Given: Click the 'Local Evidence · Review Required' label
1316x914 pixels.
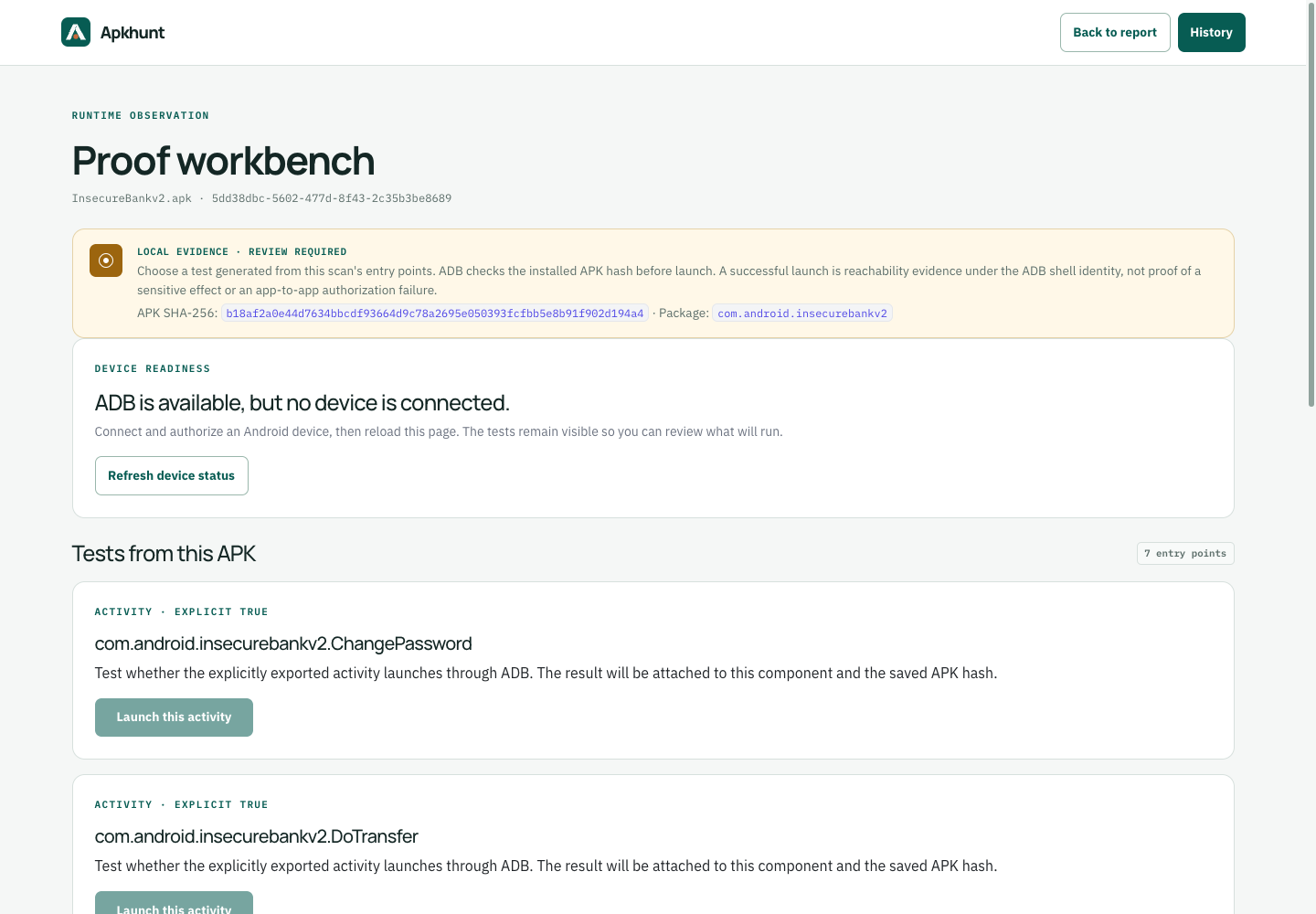Looking at the screenshot, I should (x=242, y=251).
